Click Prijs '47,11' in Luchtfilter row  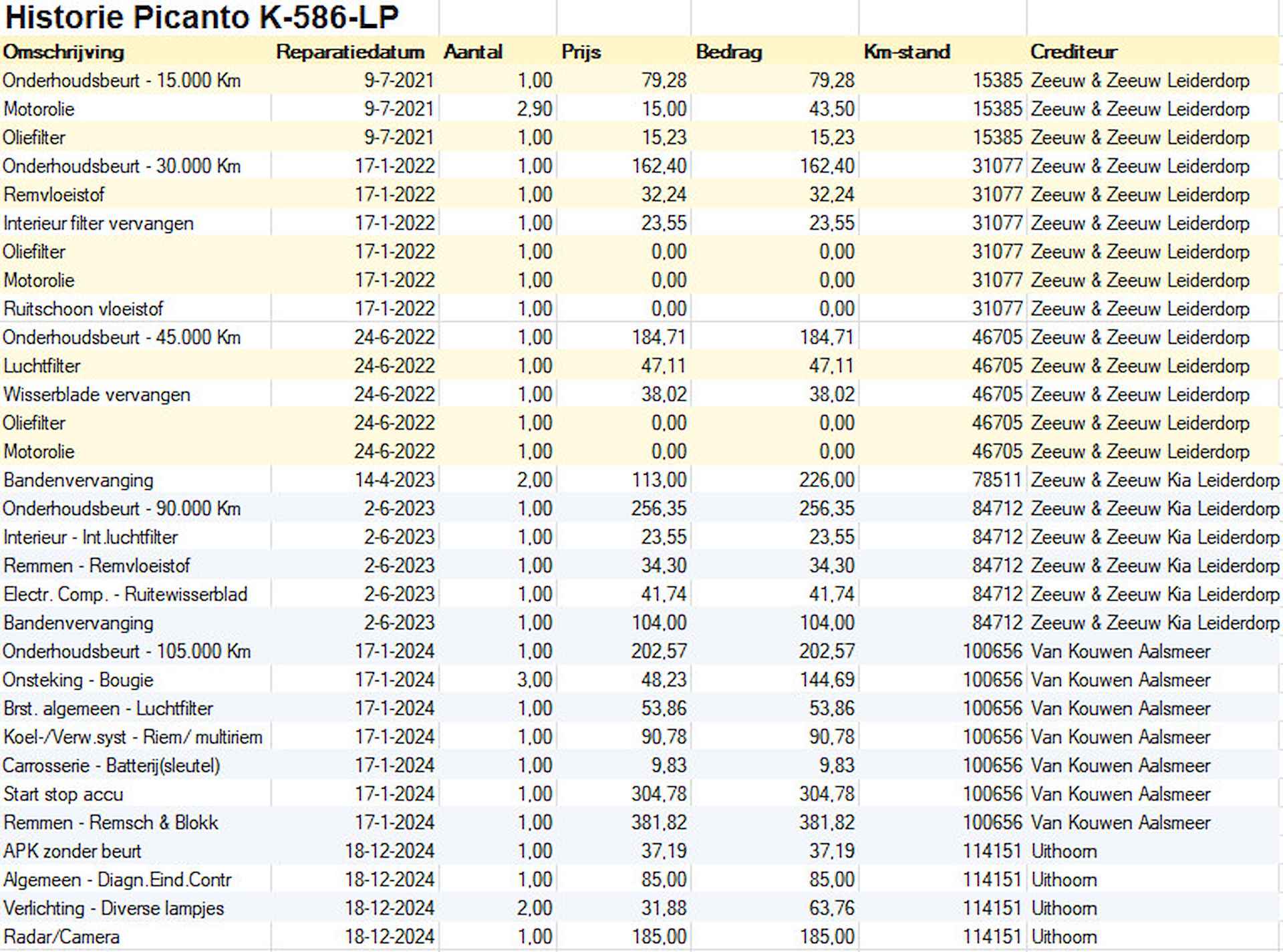664,366
